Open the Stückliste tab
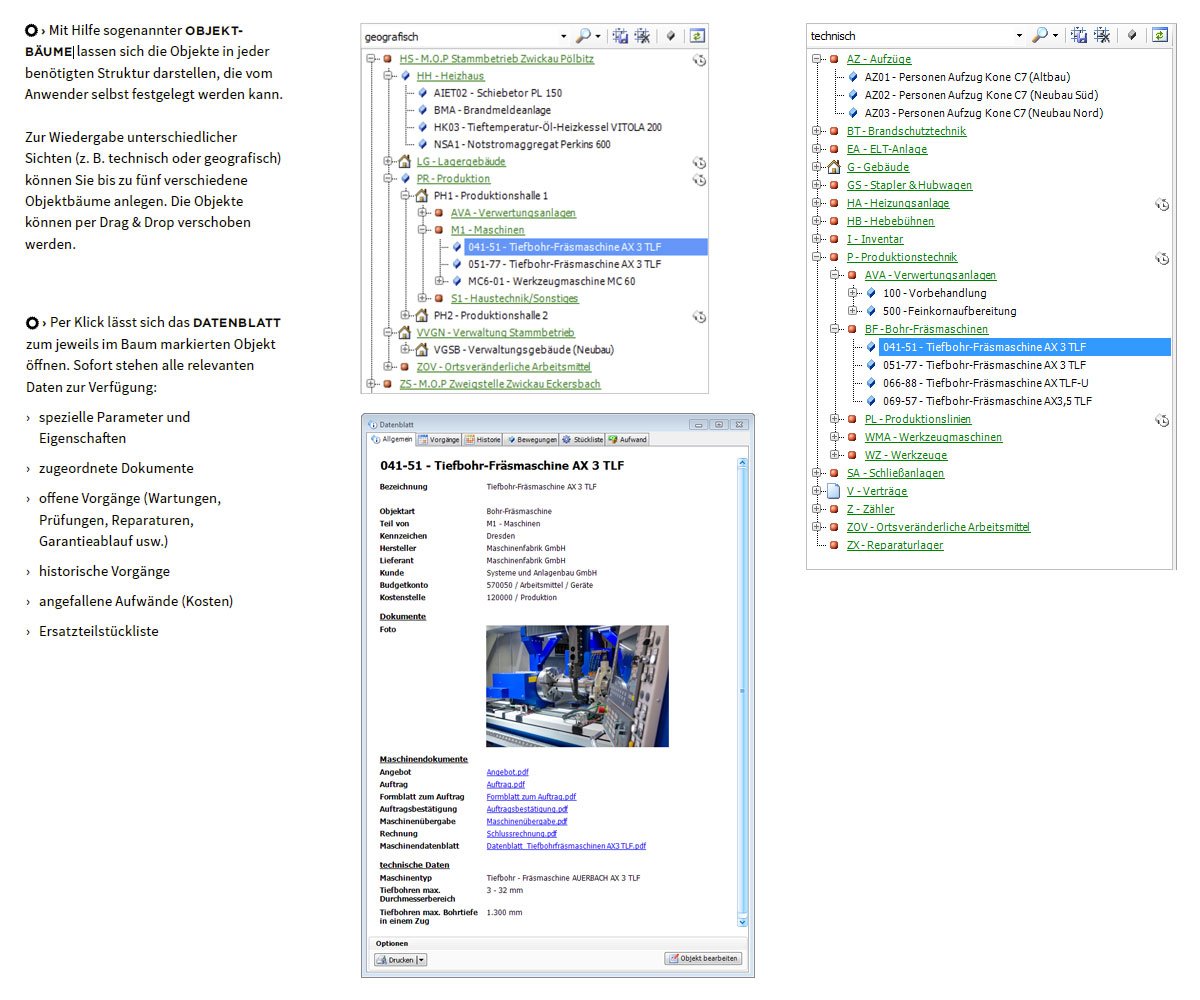This screenshot has height=1000, width=1200. (x=583, y=439)
